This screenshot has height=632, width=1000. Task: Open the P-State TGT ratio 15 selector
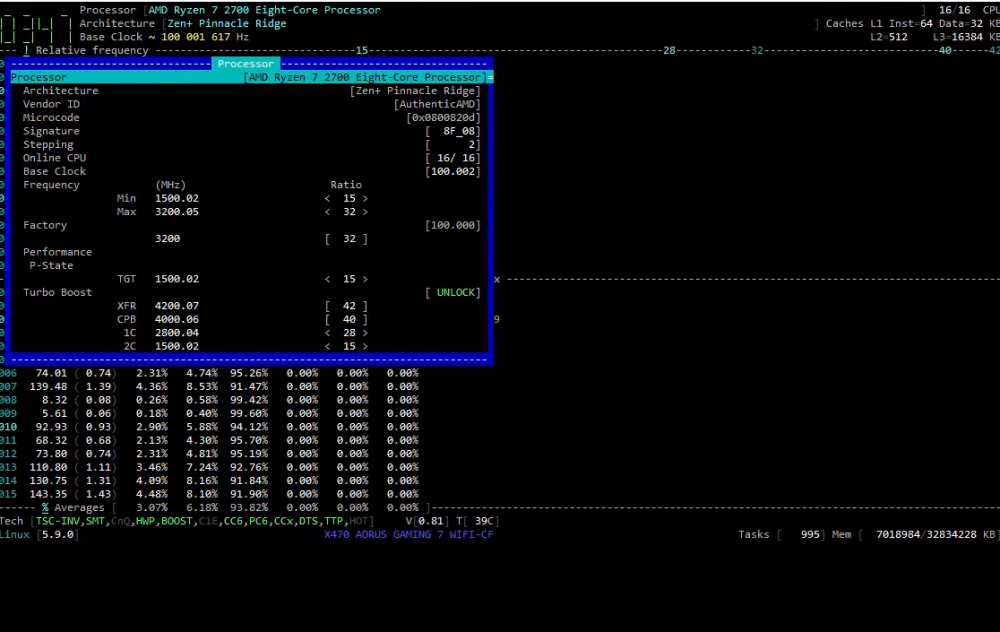click(346, 279)
